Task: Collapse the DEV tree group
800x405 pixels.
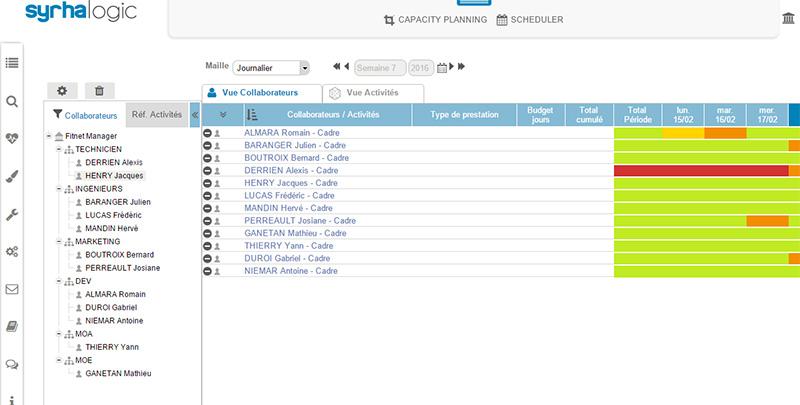Action: [59, 282]
